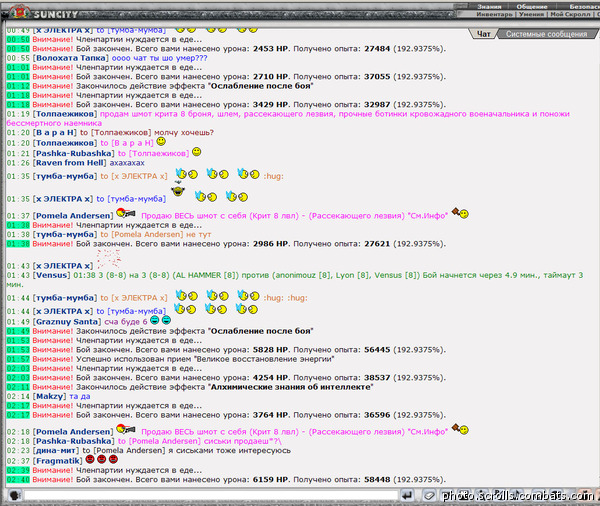The image size is (600, 506).
Task: Click the text та да
Action: 80,397
